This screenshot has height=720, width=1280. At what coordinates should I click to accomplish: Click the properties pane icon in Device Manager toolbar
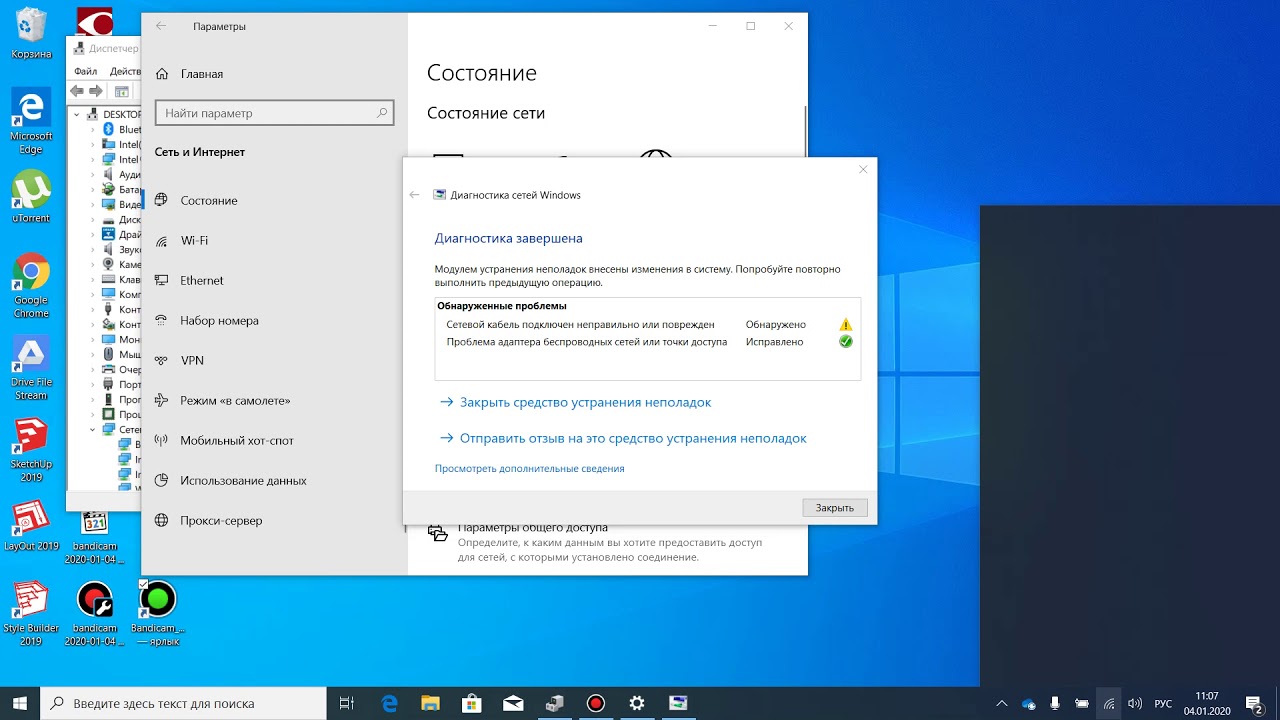[122, 91]
